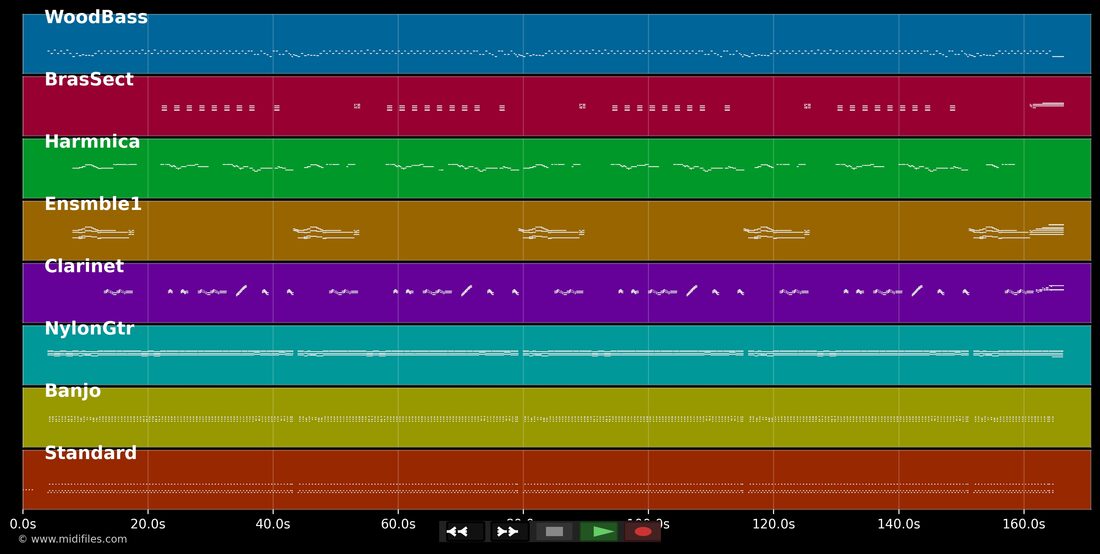Click the gray stop button
Screen dimensions: 1100x554
click(x=554, y=532)
